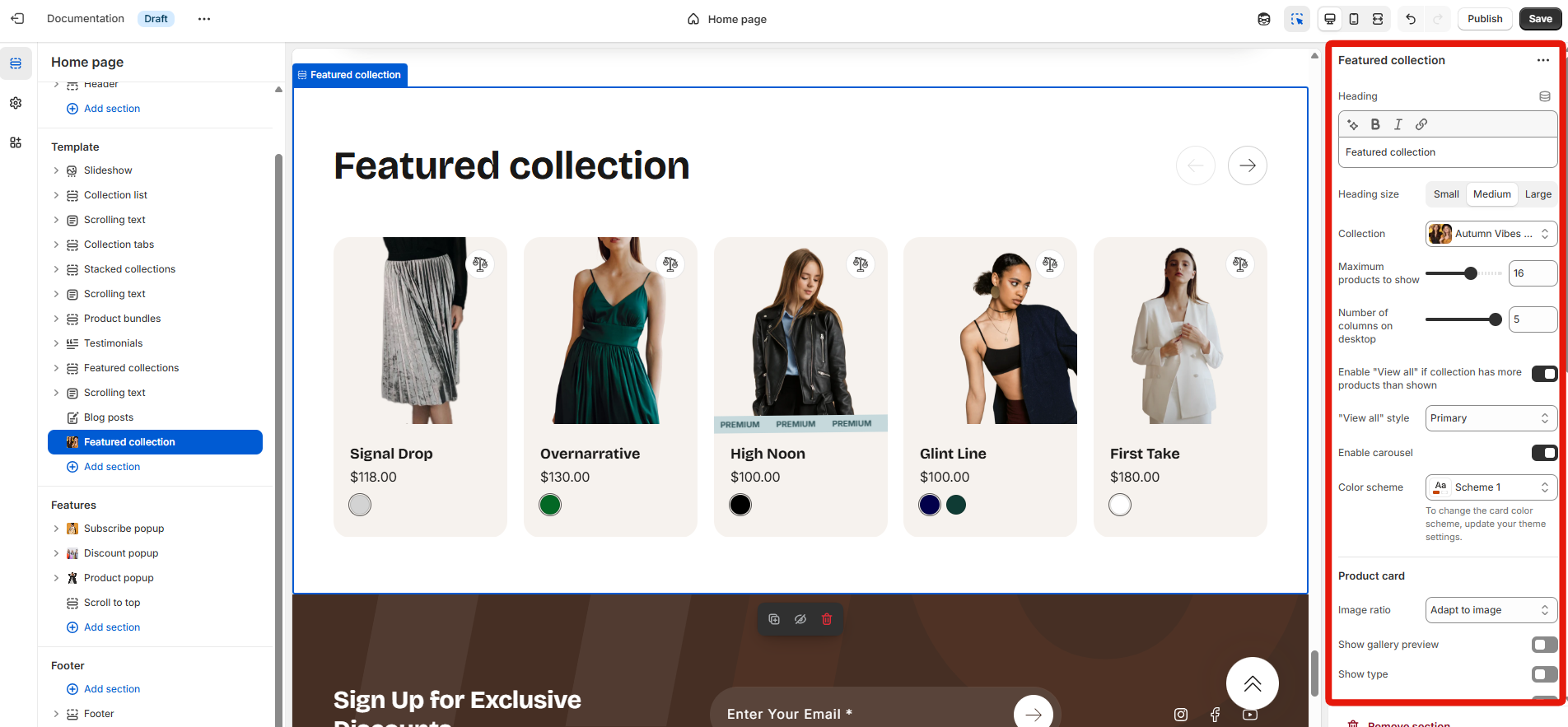Toggle italic in heading editor
Image resolution: width=1568 pixels, height=727 pixels.
pyautogui.click(x=1398, y=124)
